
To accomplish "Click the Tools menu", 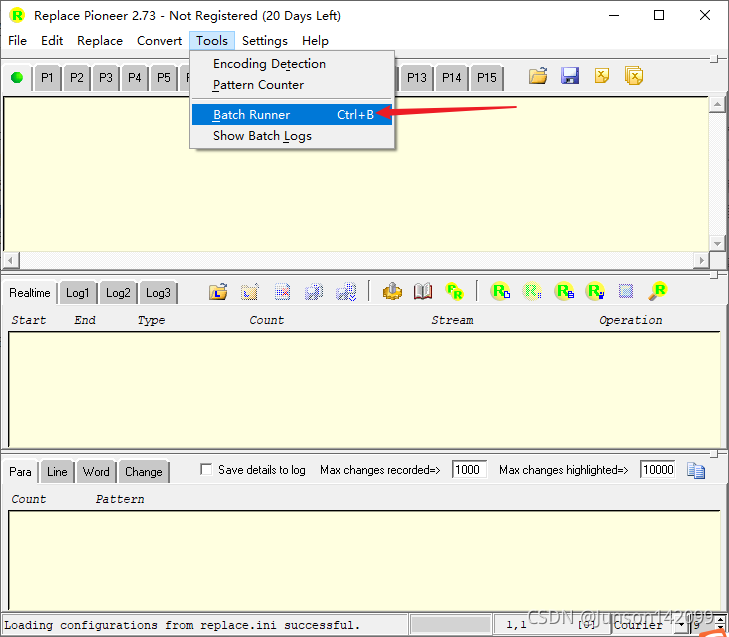I will 212,41.
